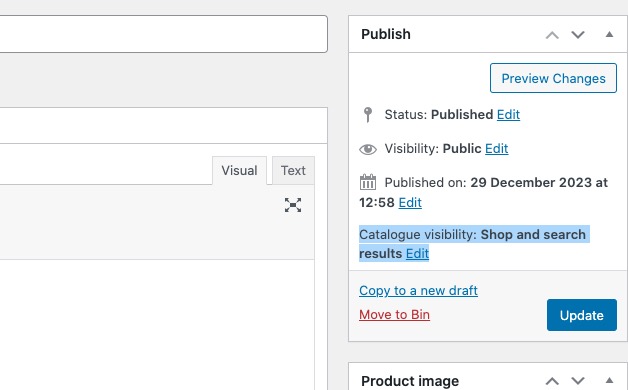The image size is (628, 390).
Task: Click the blue Update button
Action: tap(582, 315)
